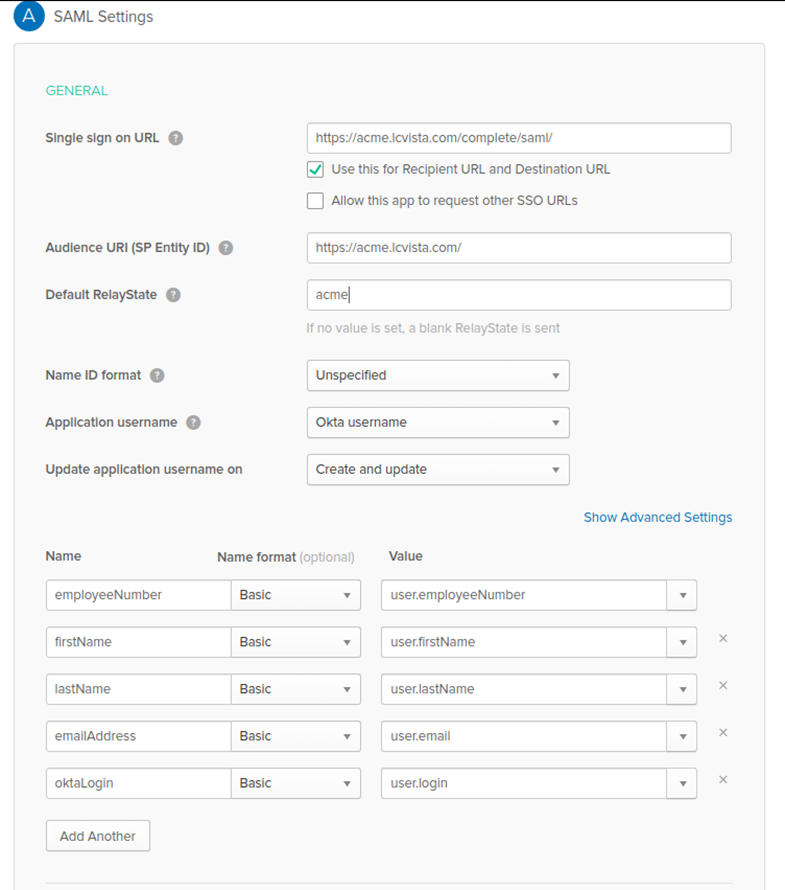Screen dimensions: 785x890
Task: Click help icon next to Single sign on URL
Action: coord(176,138)
